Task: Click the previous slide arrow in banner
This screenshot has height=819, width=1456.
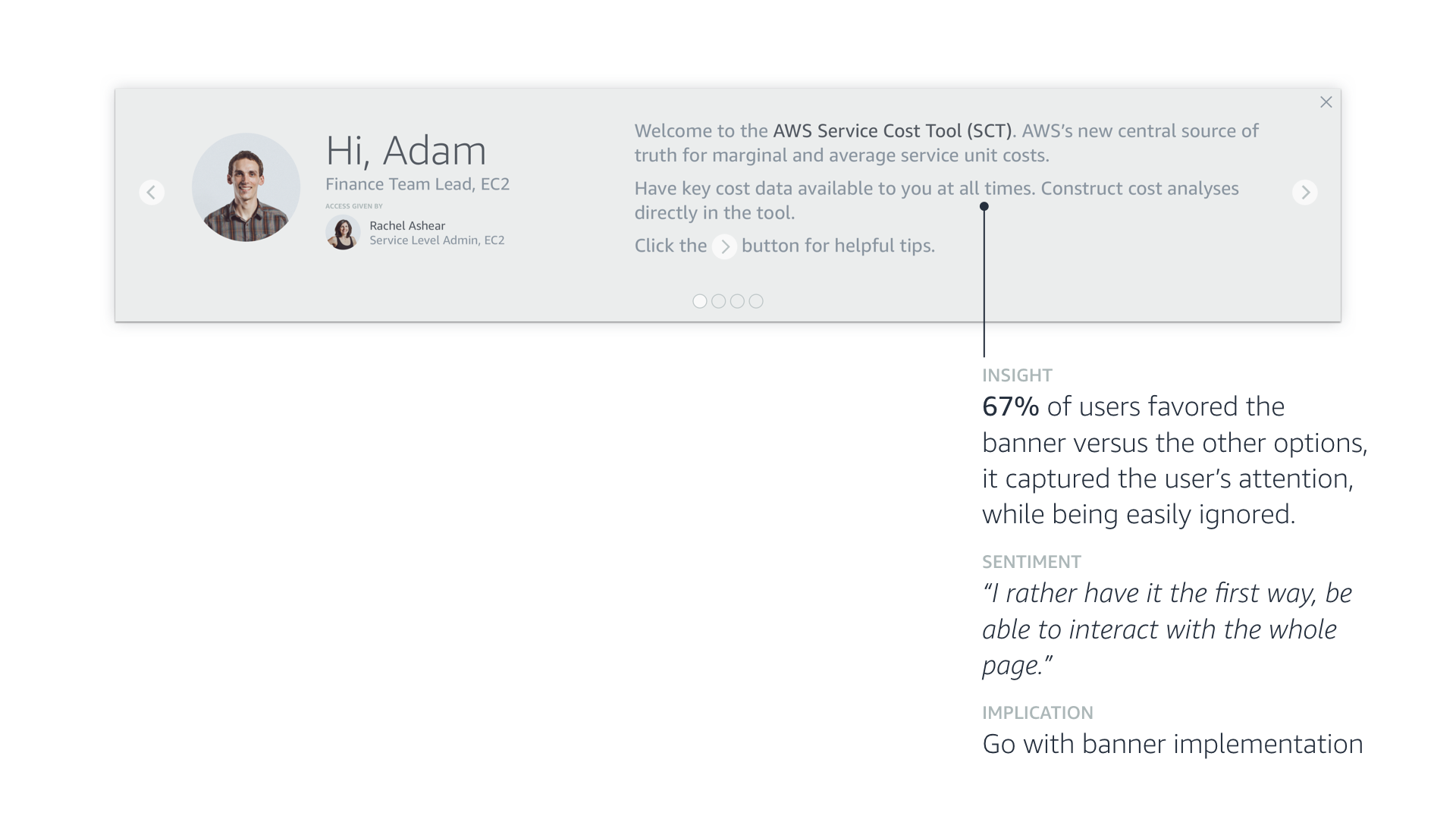Action: coord(152,192)
